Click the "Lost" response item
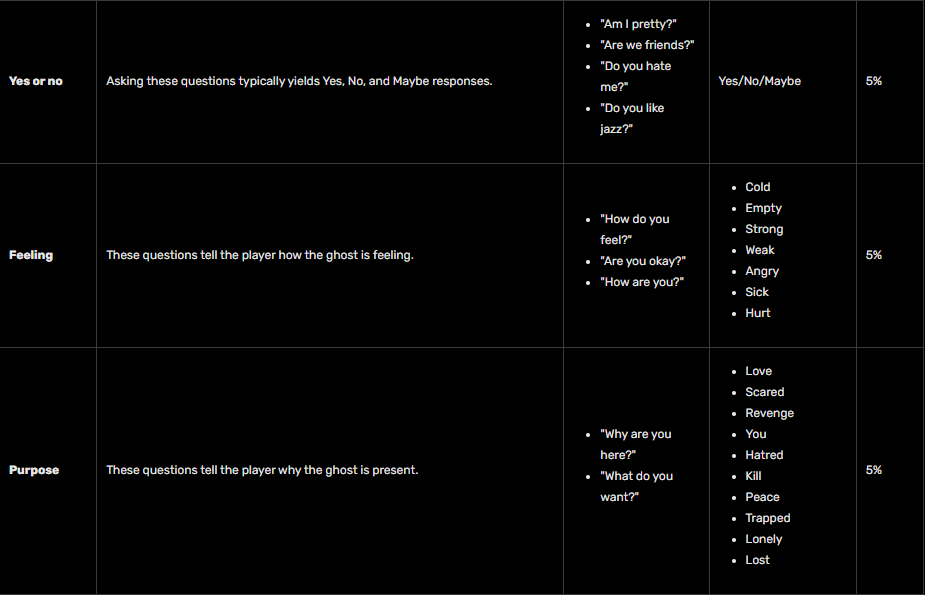The height and width of the screenshot is (595, 925). [x=758, y=560]
